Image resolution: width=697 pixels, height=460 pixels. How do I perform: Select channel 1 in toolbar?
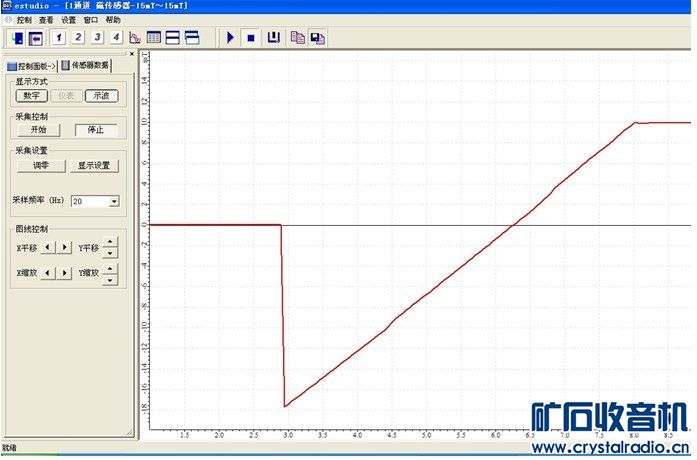pyautogui.click(x=59, y=38)
